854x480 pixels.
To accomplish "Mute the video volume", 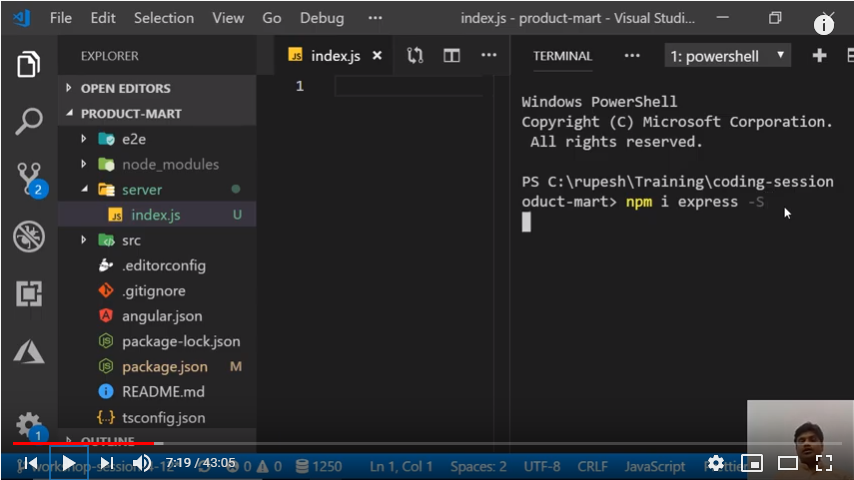I will [142, 463].
